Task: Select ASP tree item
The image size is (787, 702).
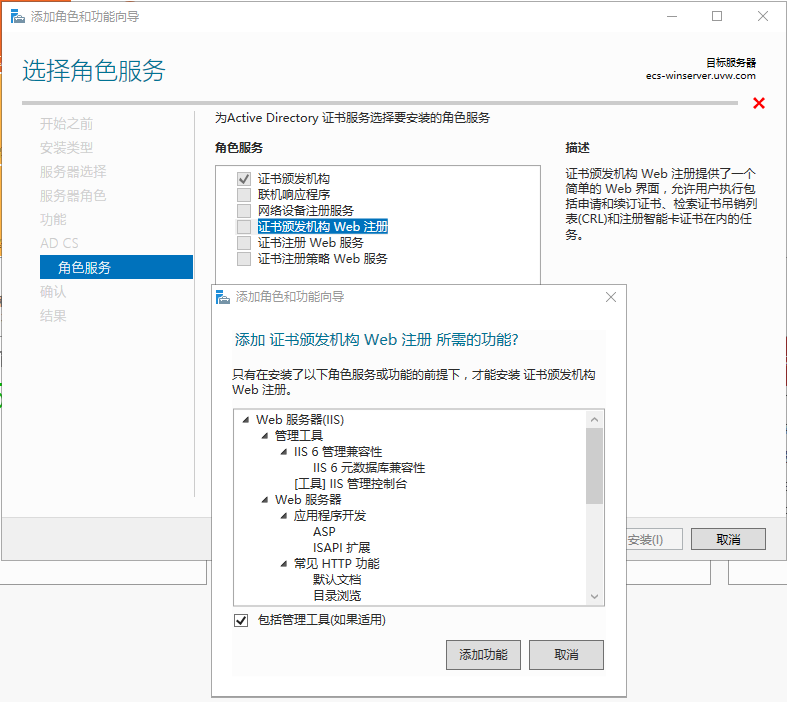Action: click(324, 532)
